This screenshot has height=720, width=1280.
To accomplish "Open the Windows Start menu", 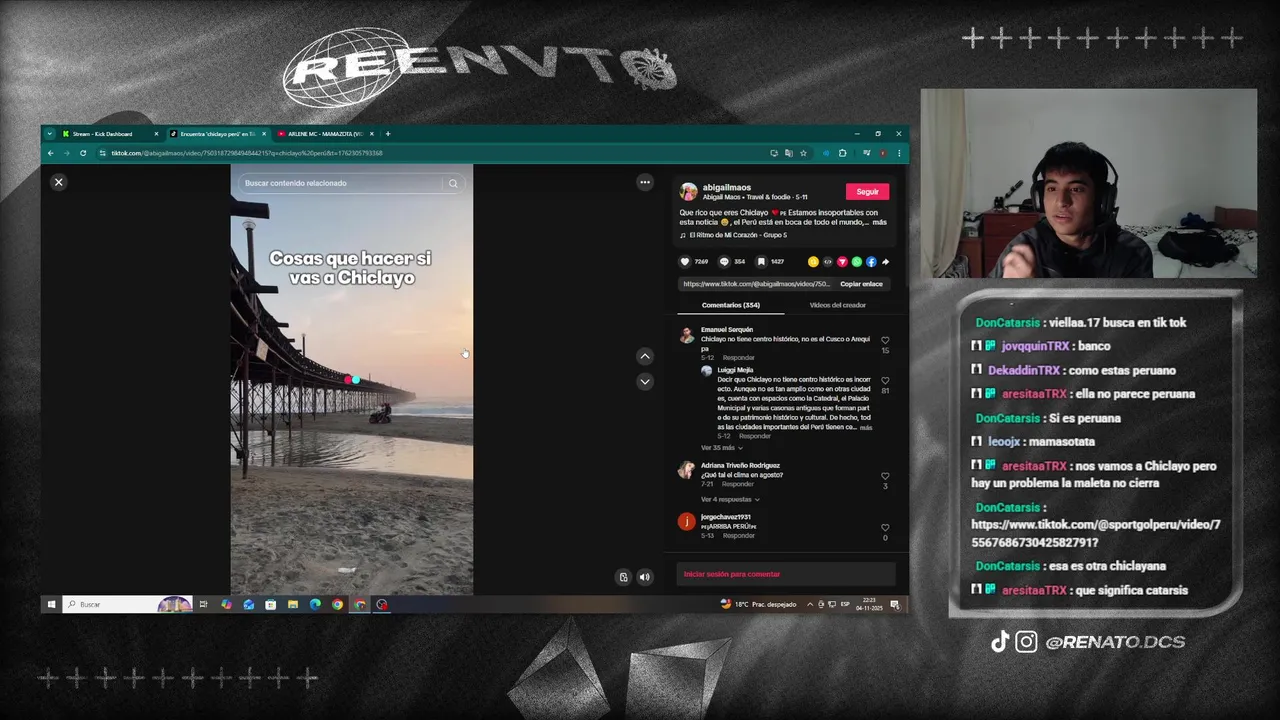I will click(x=51, y=604).
